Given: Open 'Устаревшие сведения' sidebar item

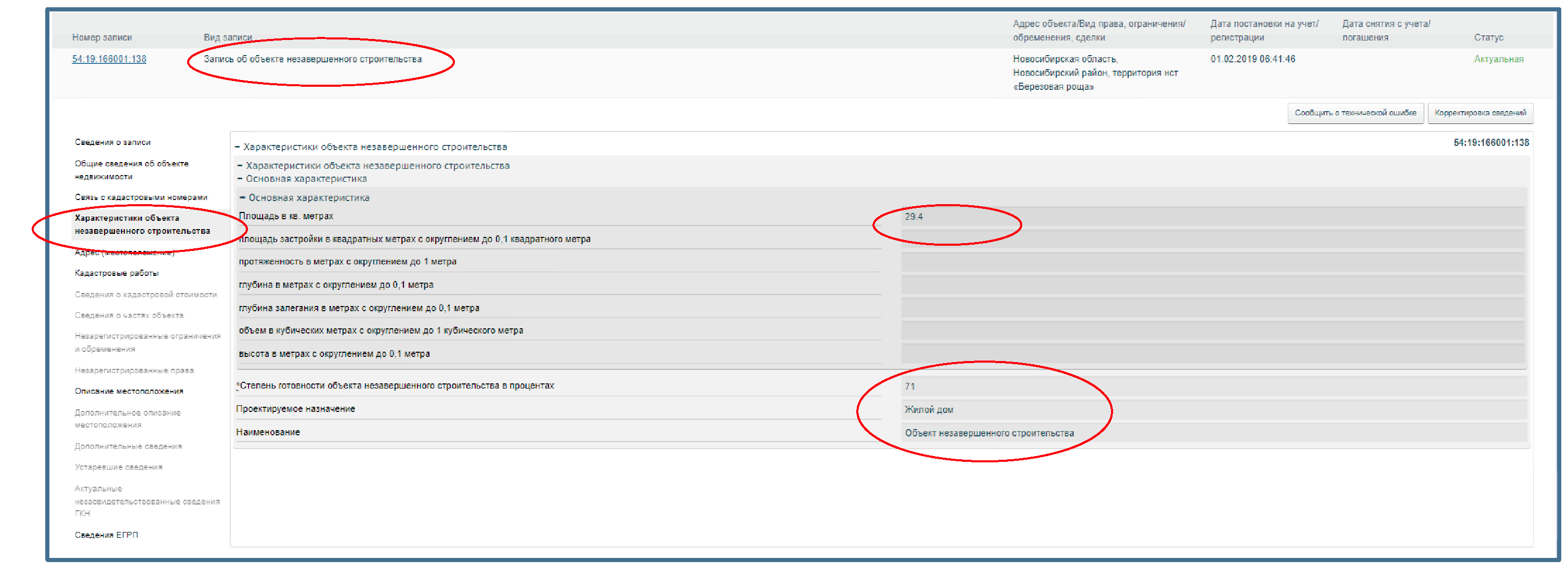Looking at the screenshot, I should (119, 467).
